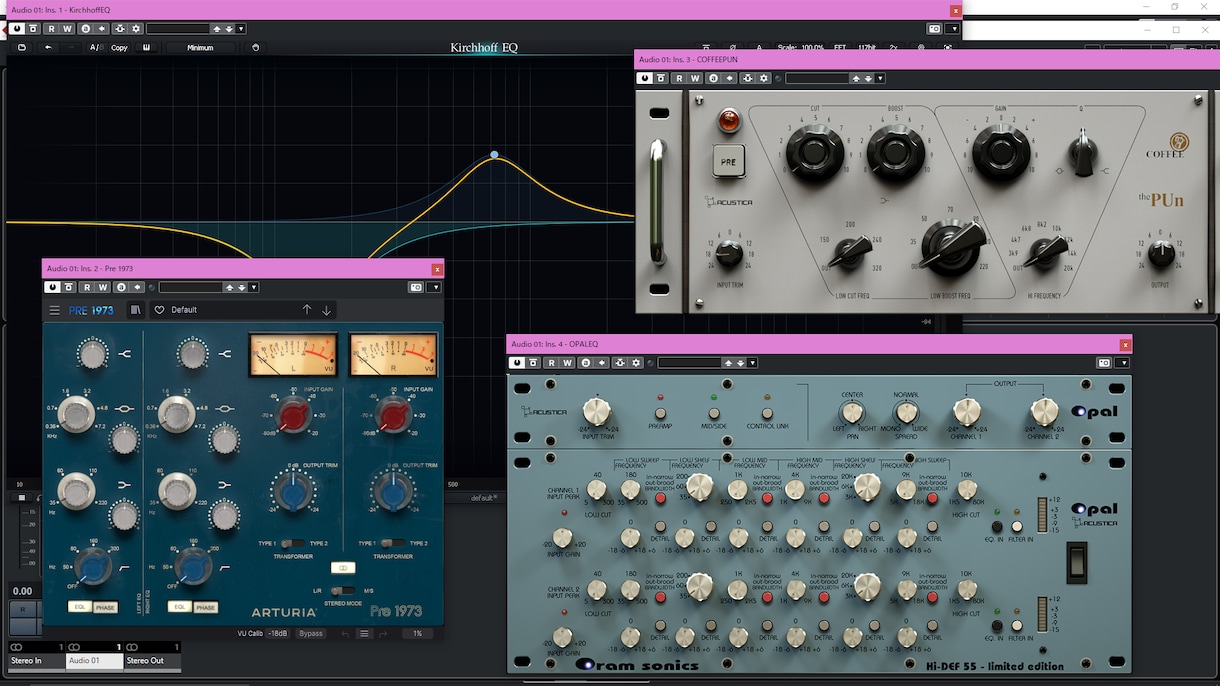Click the undo arrow in Kirchhoff EQ

48,47
